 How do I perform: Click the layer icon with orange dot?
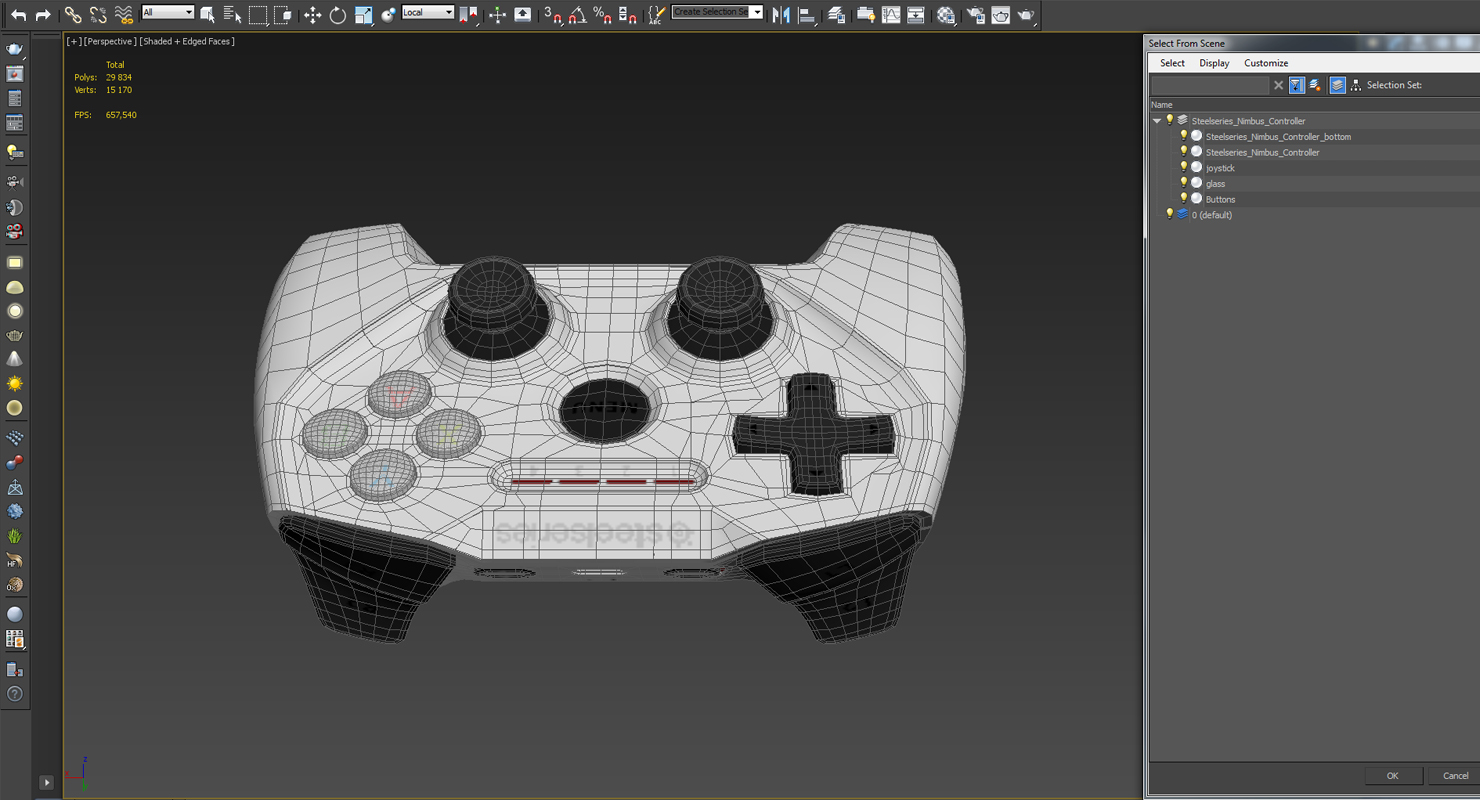(x=1315, y=86)
